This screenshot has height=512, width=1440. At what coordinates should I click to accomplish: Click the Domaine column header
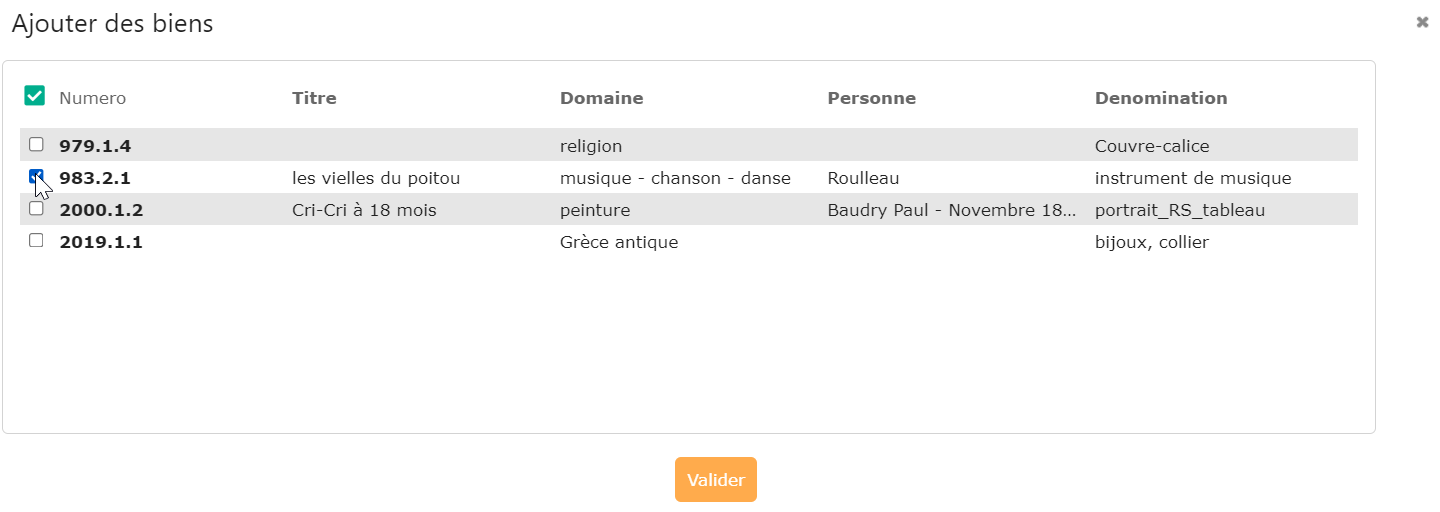tap(601, 98)
